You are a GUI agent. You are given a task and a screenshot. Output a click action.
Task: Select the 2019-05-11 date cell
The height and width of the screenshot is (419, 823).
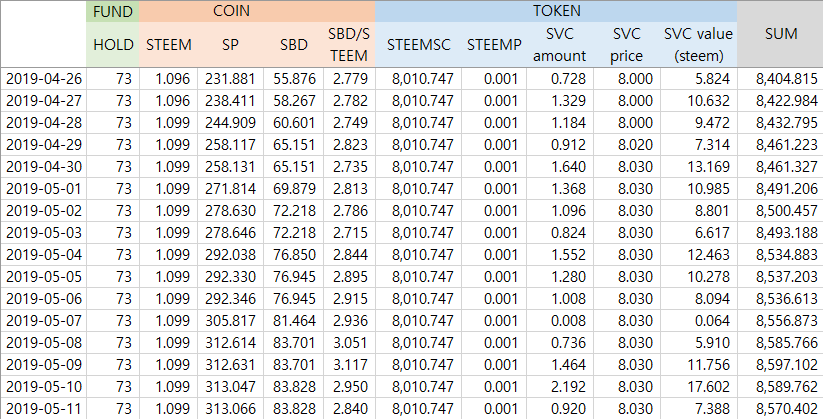click(44, 408)
